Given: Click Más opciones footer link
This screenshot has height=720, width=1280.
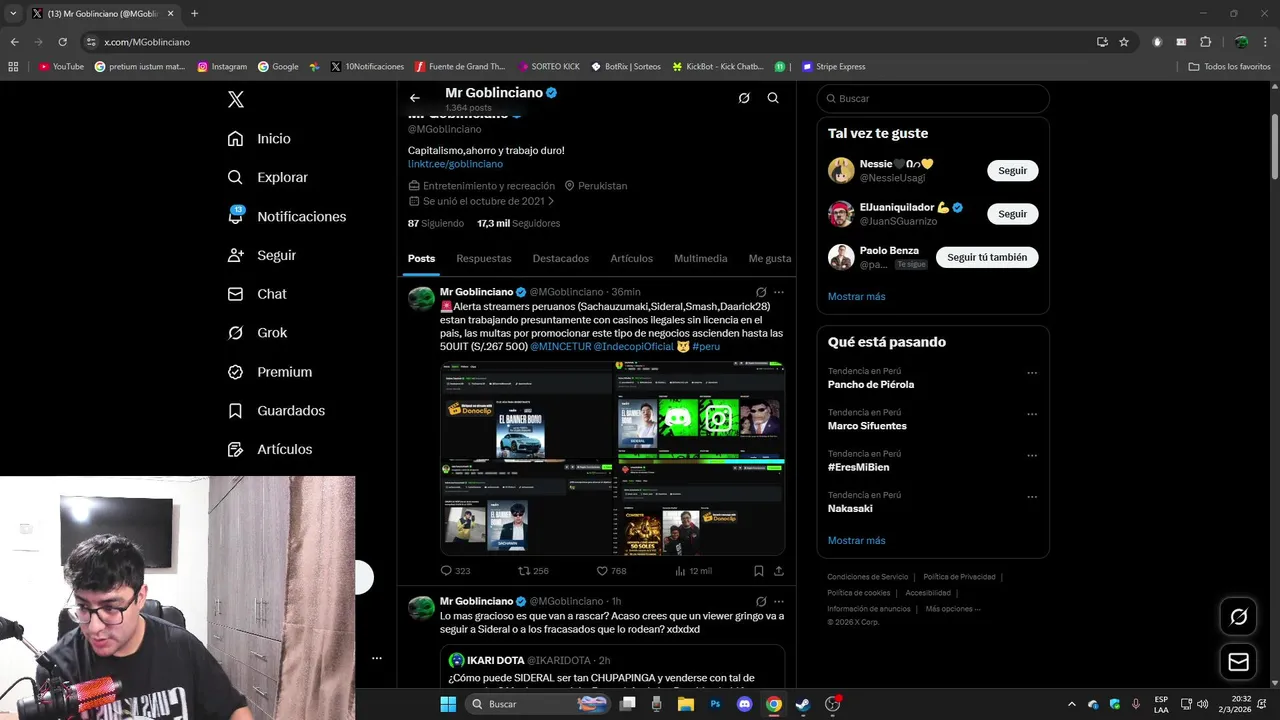Looking at the screenshot, I should (x=953, y=609).
